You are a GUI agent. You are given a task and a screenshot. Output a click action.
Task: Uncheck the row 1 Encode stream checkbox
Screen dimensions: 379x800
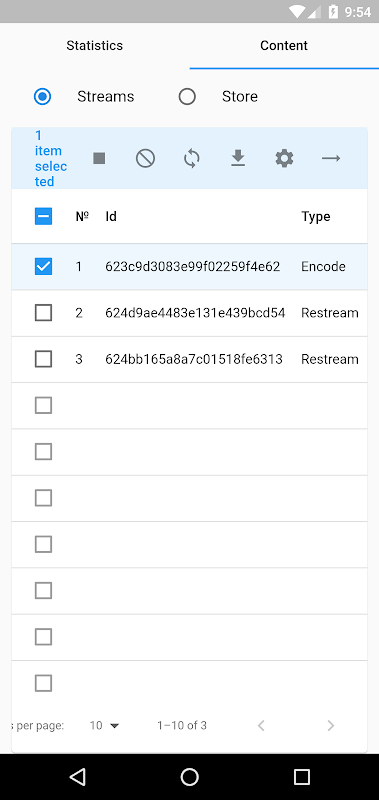click(x=43, y=266)
